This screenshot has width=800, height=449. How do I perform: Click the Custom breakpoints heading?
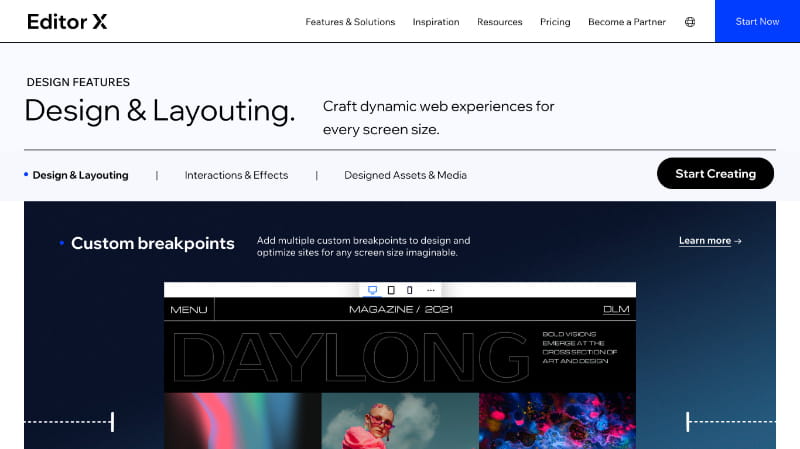pyautogui.click(x=153, y=243)
